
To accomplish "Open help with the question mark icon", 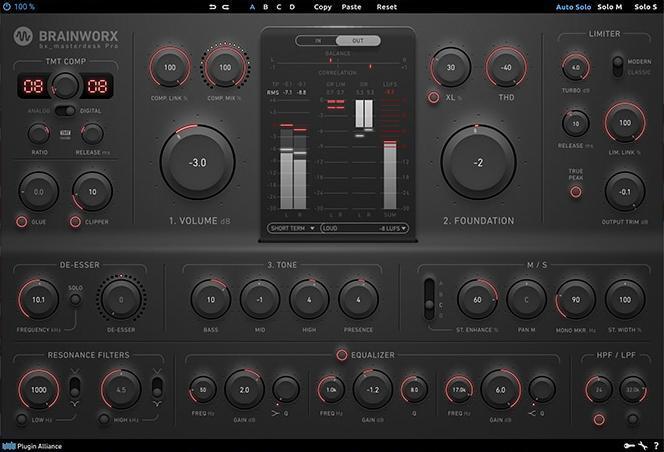I will pyautogui.click(x=657, y=445).
